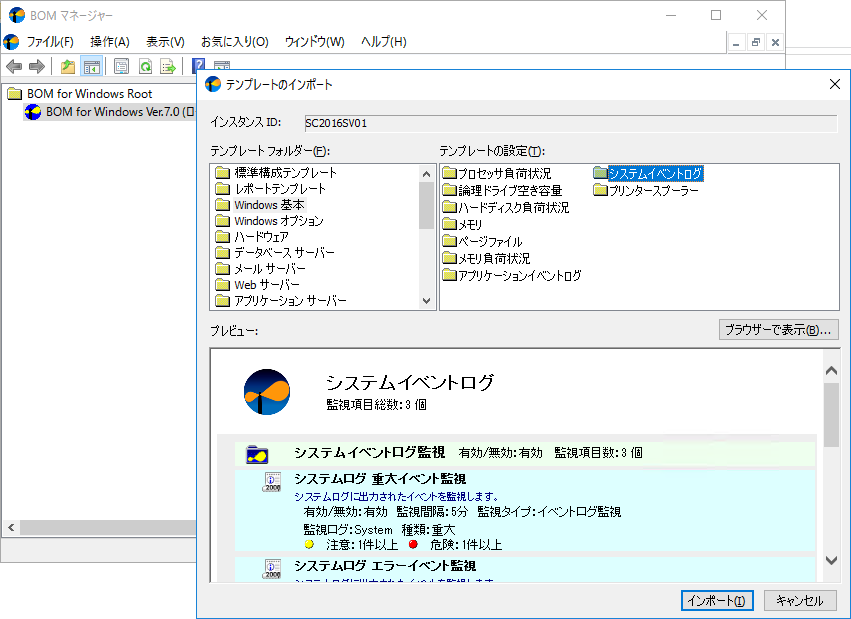Select the メモリ負荷状況 template

[x=494, y=258]
